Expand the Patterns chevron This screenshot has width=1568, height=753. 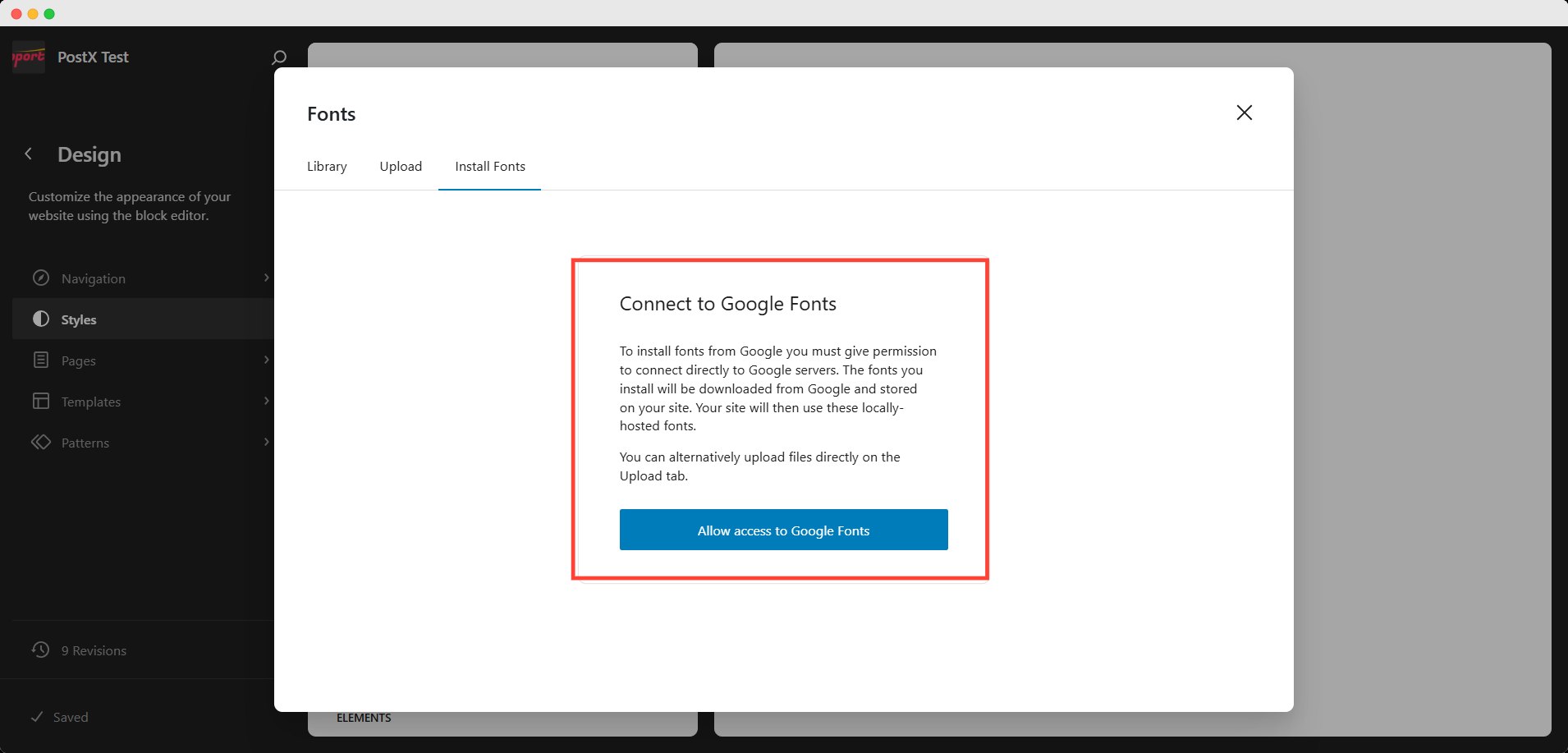coord(266,442)
